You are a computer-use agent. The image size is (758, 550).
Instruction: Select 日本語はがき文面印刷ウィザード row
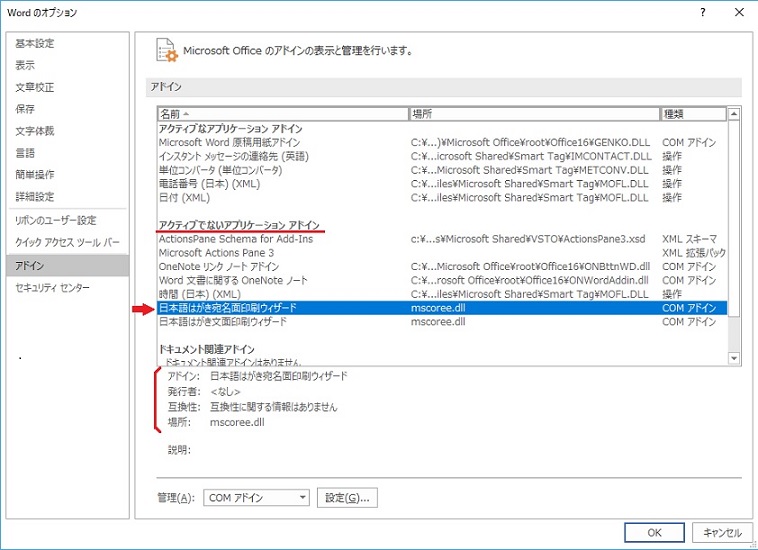point(442,321)
